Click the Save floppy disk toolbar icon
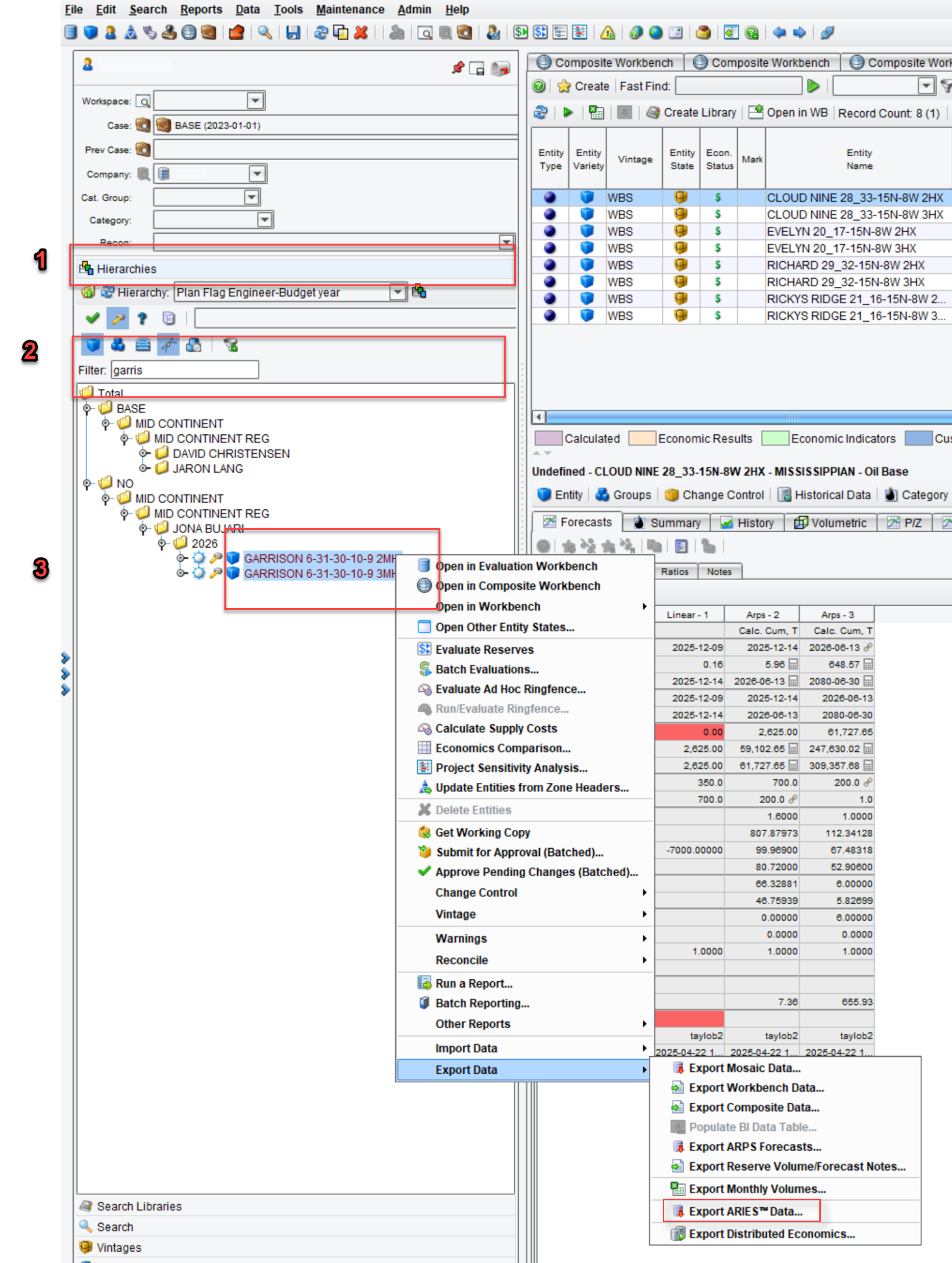Screen dimensions: 952x1263 point(293,33)
